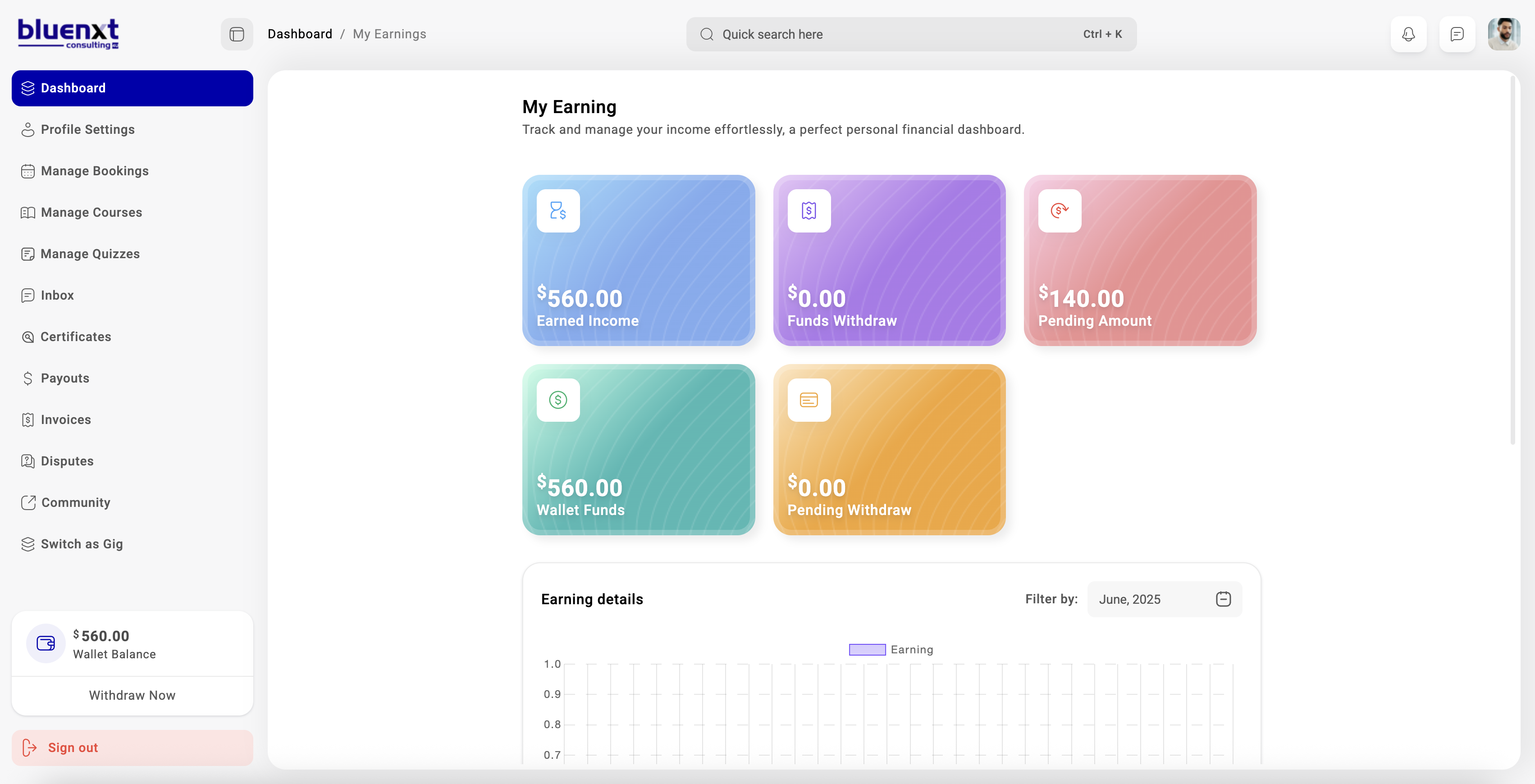Screen dimensions: 1535x784
Task: Click the Pending Amount refresh-dollar icon
Action: coord(1059,210)
